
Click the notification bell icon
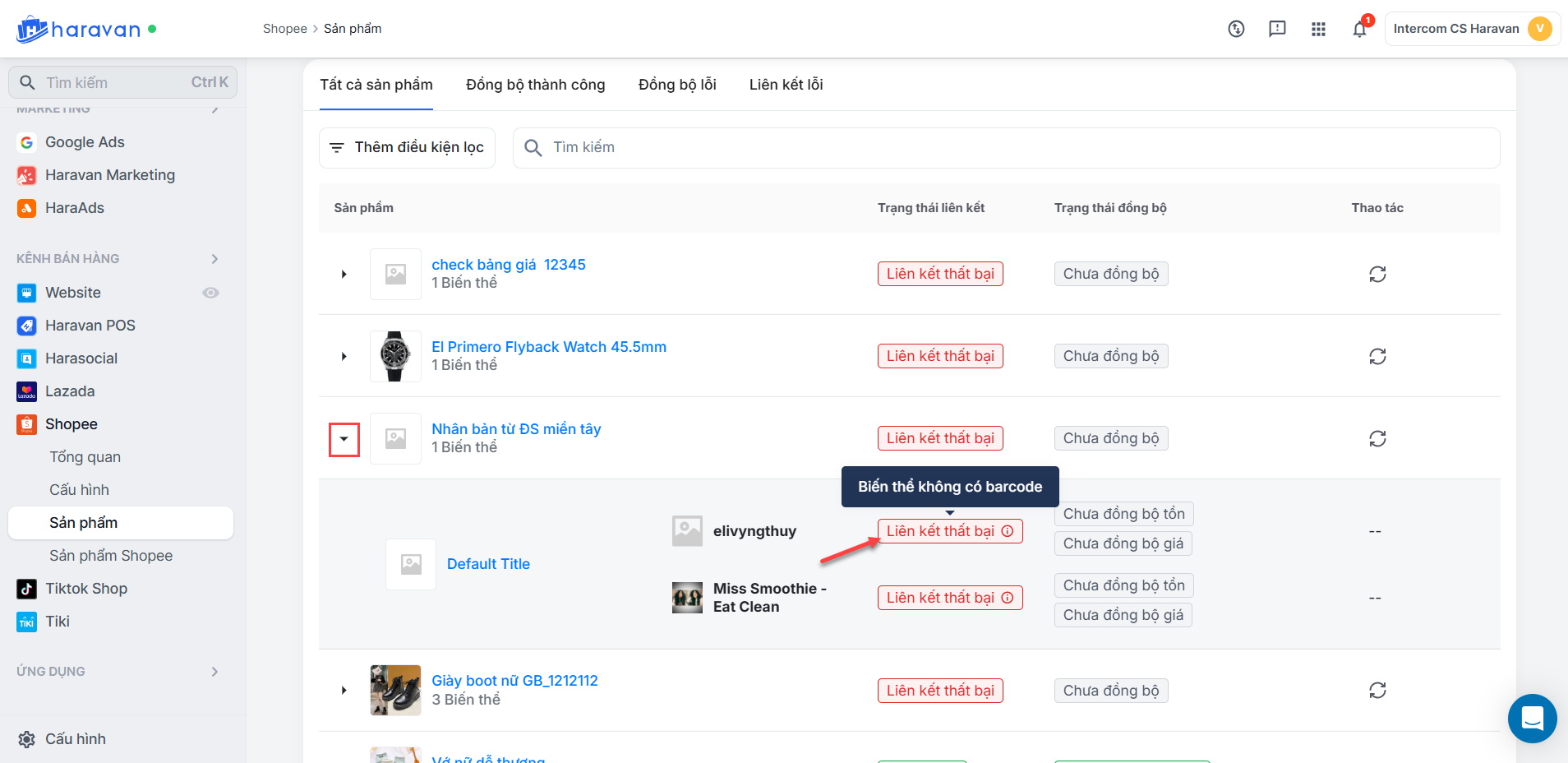[1359, 30]
